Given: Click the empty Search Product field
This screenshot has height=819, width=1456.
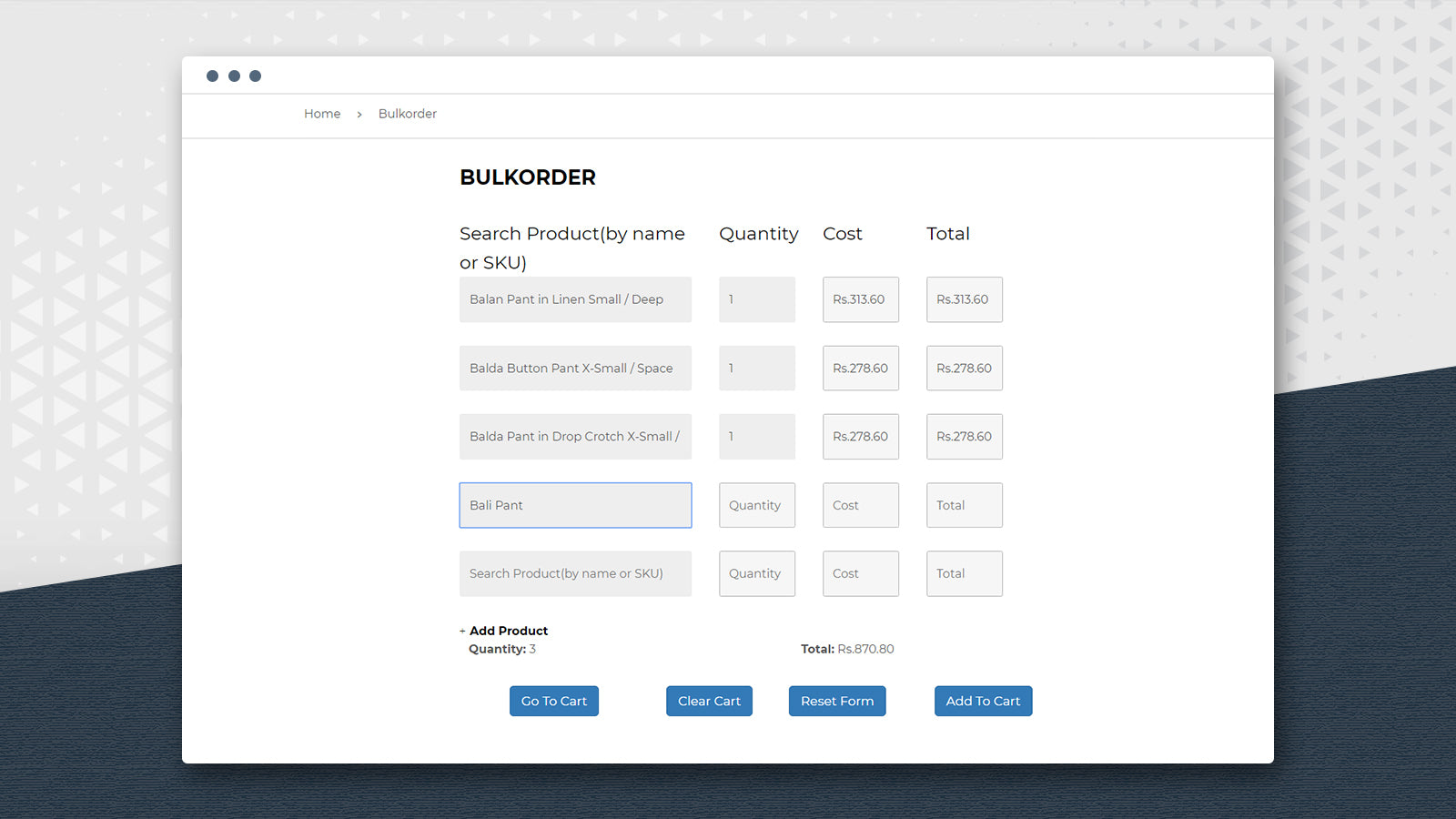Looking at the screenshot, I should (x=575, y=573).
